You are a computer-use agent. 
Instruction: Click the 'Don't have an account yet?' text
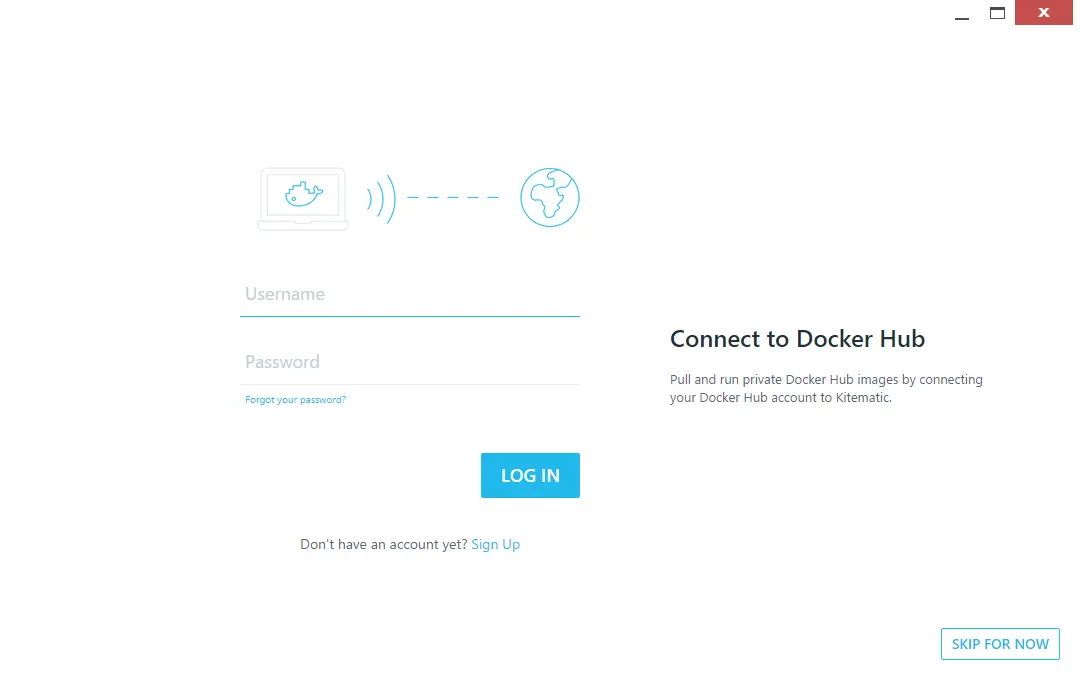(384, 544)
